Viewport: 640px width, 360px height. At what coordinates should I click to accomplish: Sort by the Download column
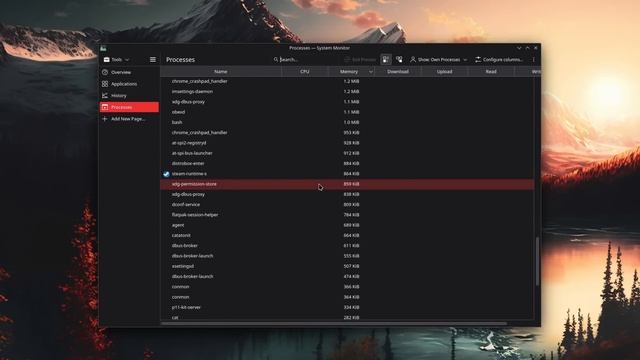click(398, 71)
